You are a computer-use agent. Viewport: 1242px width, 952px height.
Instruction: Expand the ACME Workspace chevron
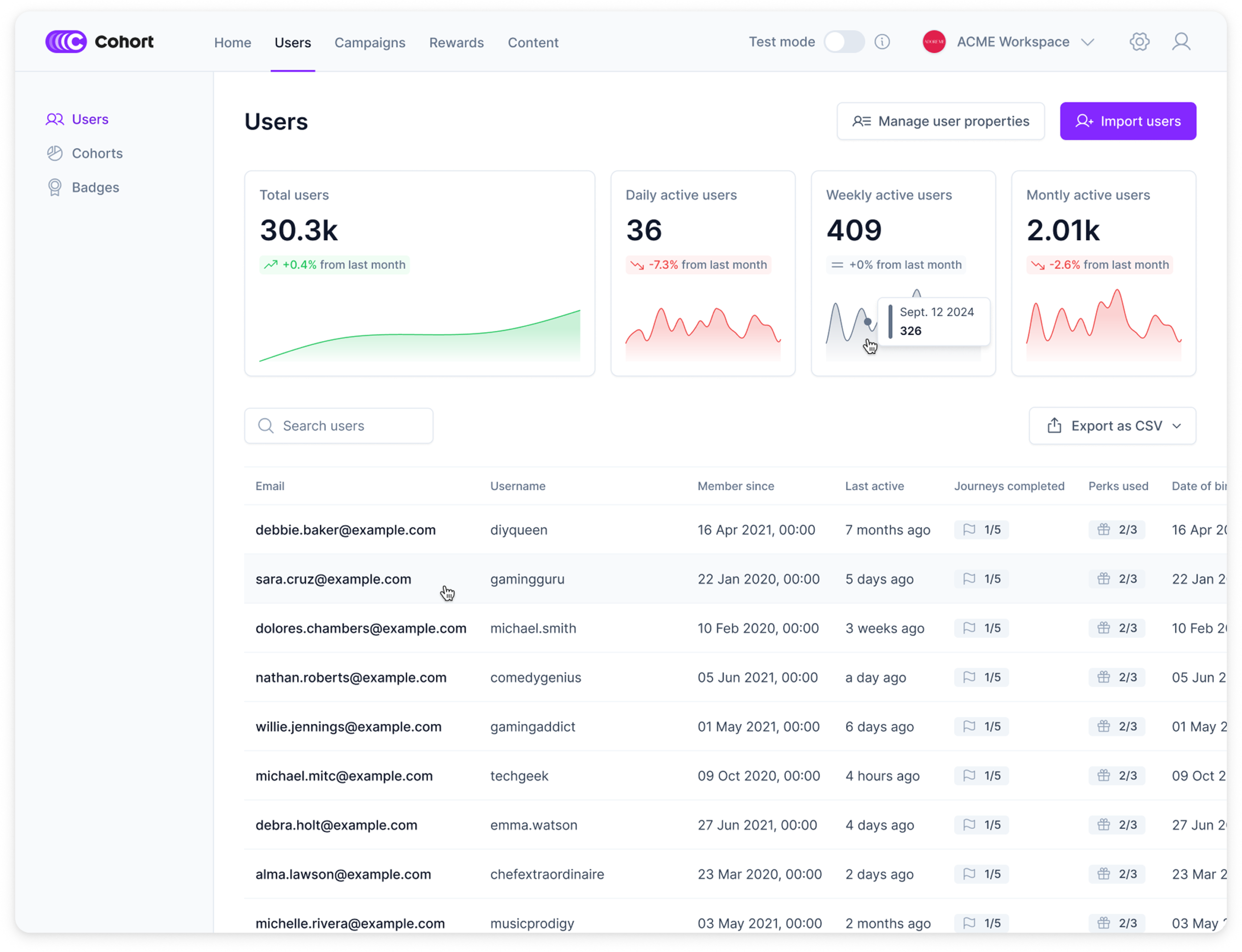tap(1087, 43)
